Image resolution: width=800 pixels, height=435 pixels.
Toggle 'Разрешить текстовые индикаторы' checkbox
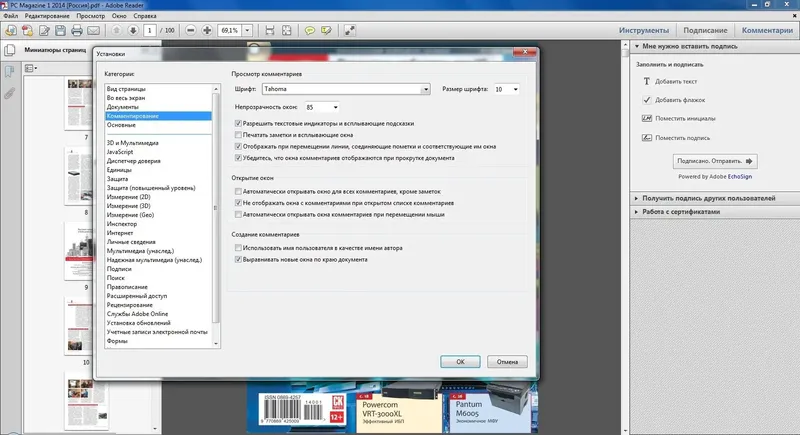tap(238, 123)
